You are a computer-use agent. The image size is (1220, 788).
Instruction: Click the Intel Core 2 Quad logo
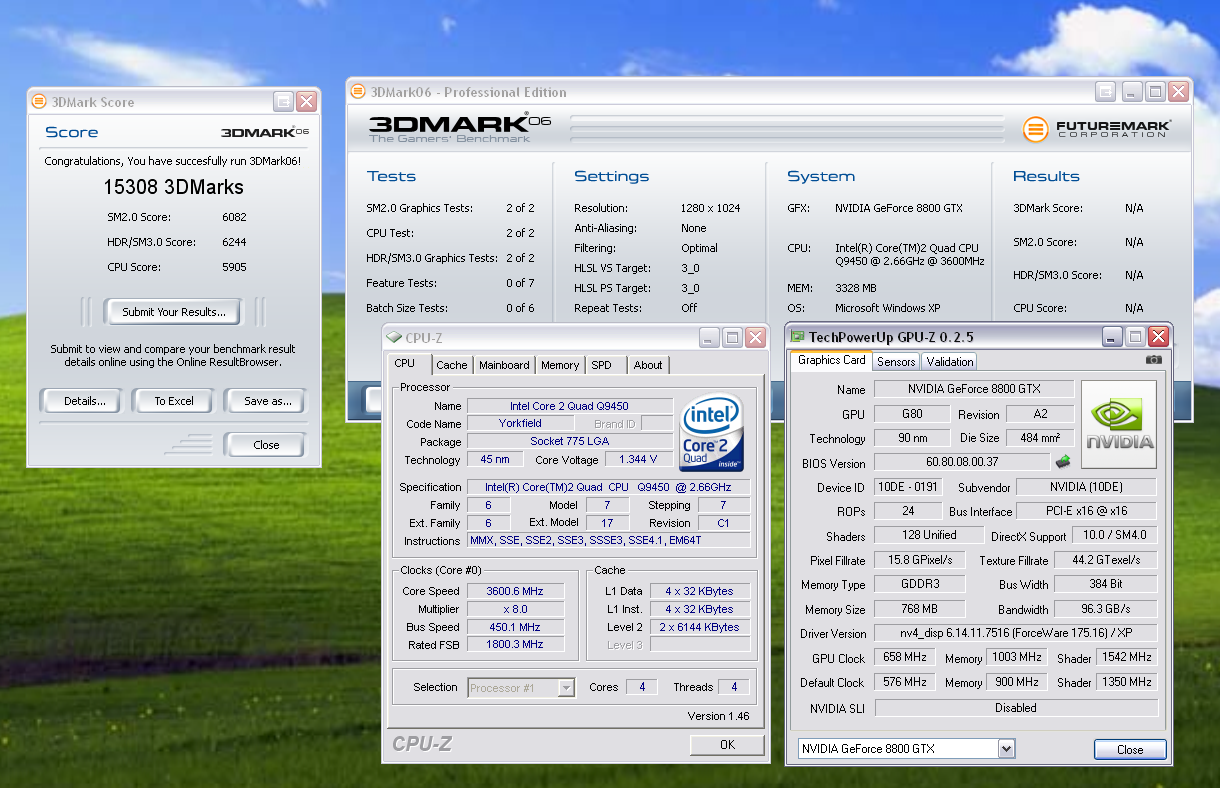(711, 433)
